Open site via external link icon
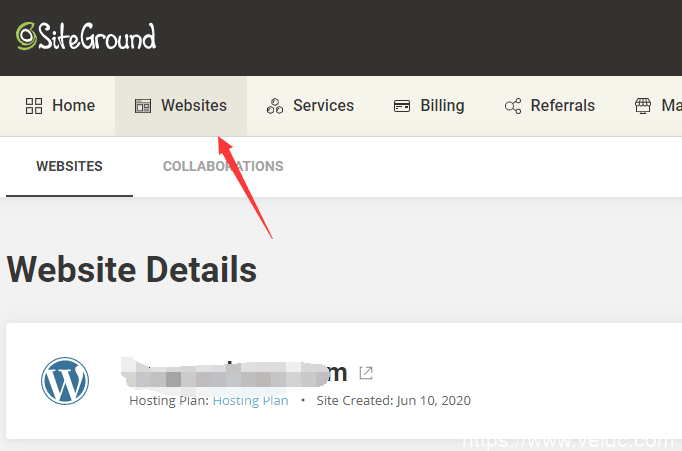682x451 pixels. 366,373
